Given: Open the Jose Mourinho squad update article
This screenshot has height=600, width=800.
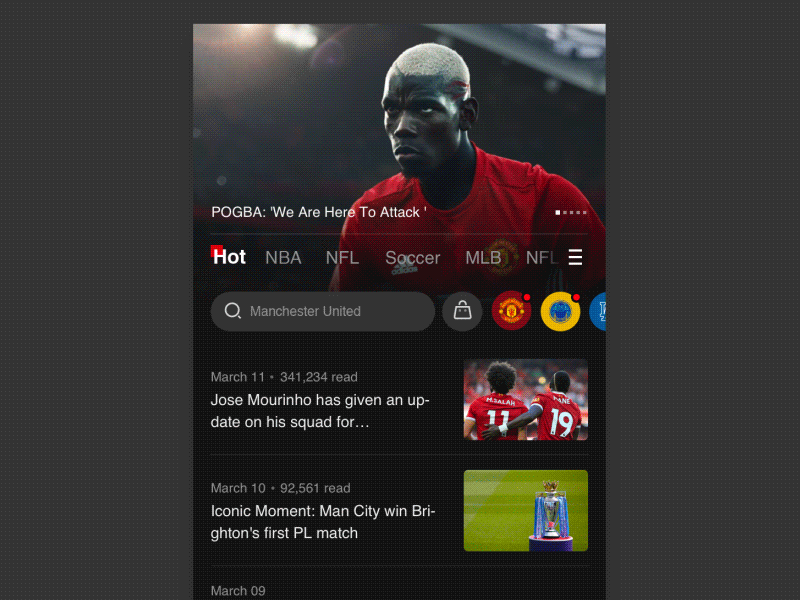Looking at the screenshot, I should click(320, 411).
